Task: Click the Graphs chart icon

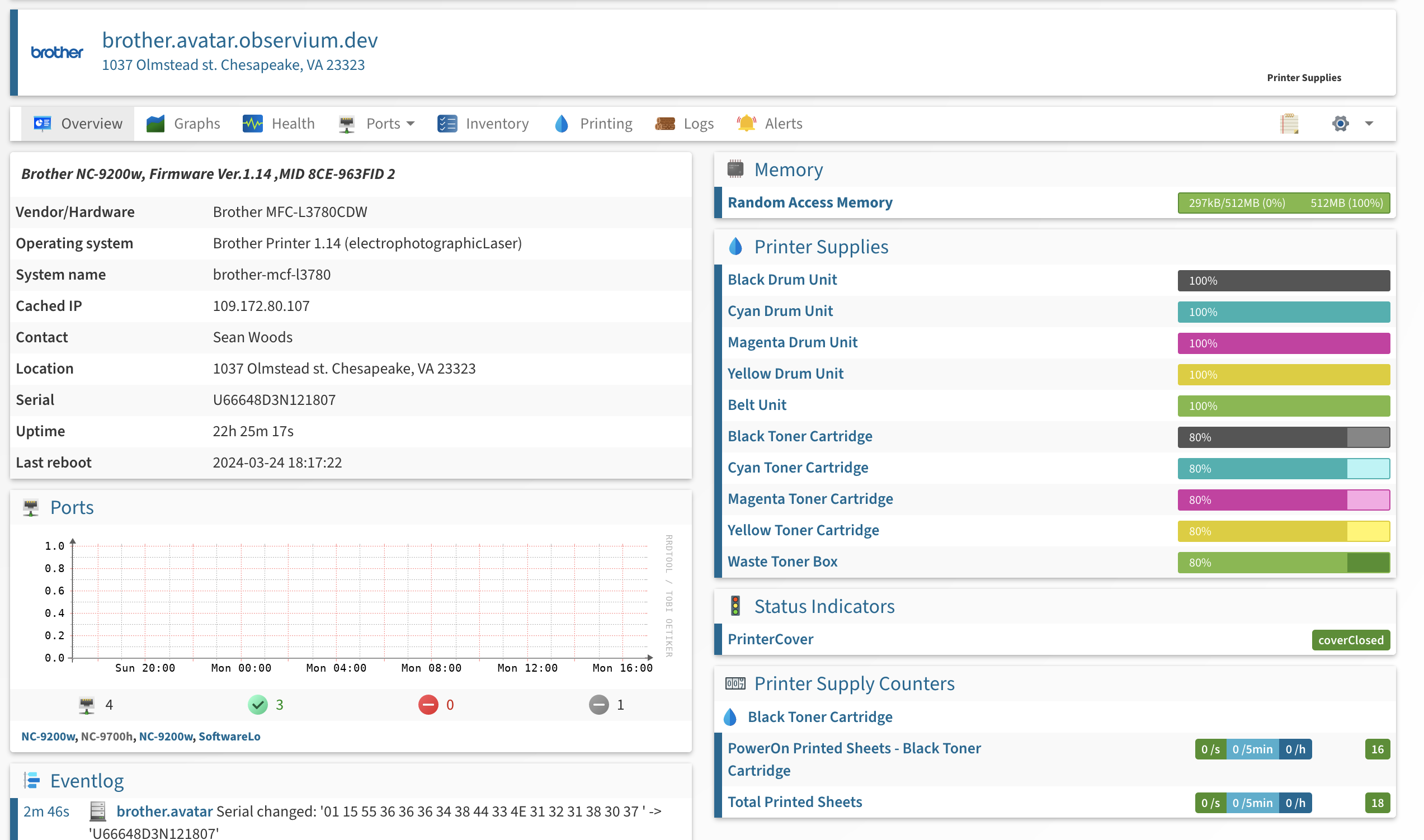Action: pos(155,124)
